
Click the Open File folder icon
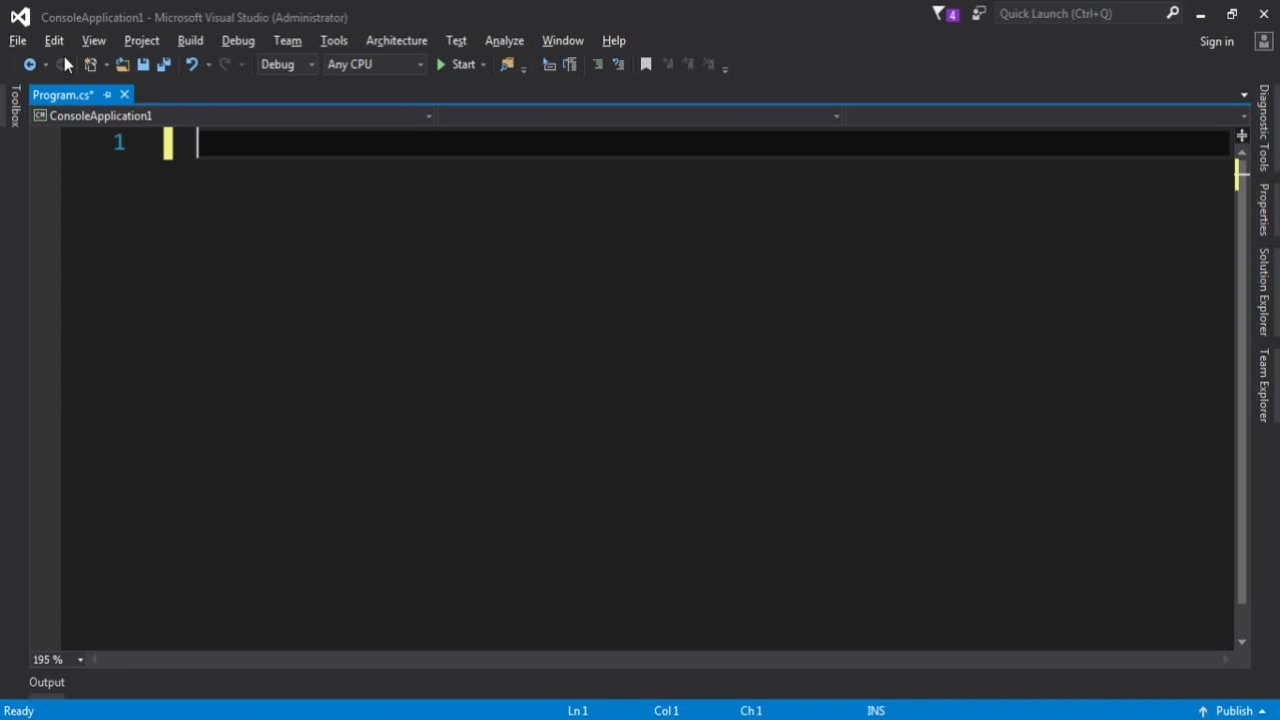click(122, 64)
